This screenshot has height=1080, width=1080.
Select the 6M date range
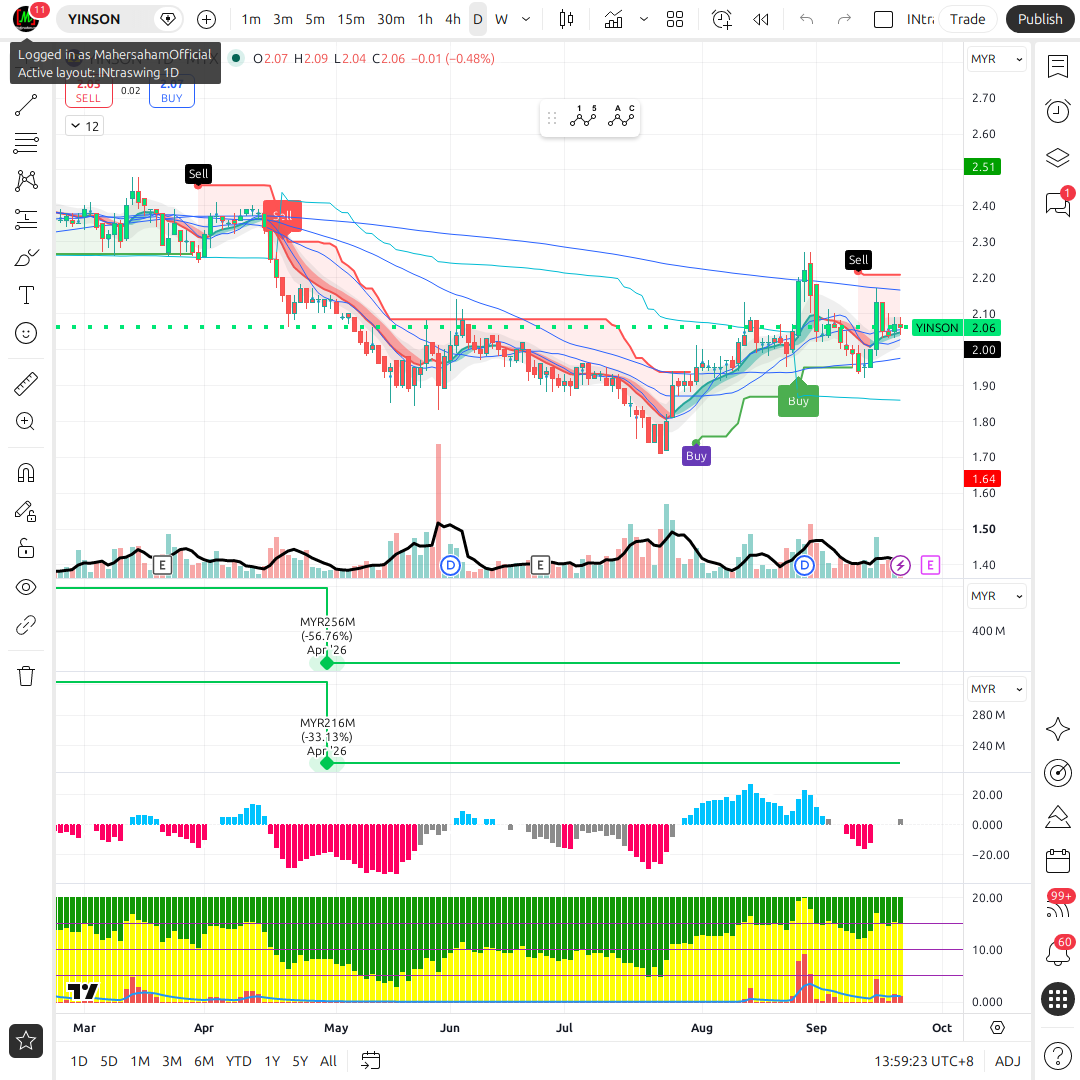tap(204, 1061)
